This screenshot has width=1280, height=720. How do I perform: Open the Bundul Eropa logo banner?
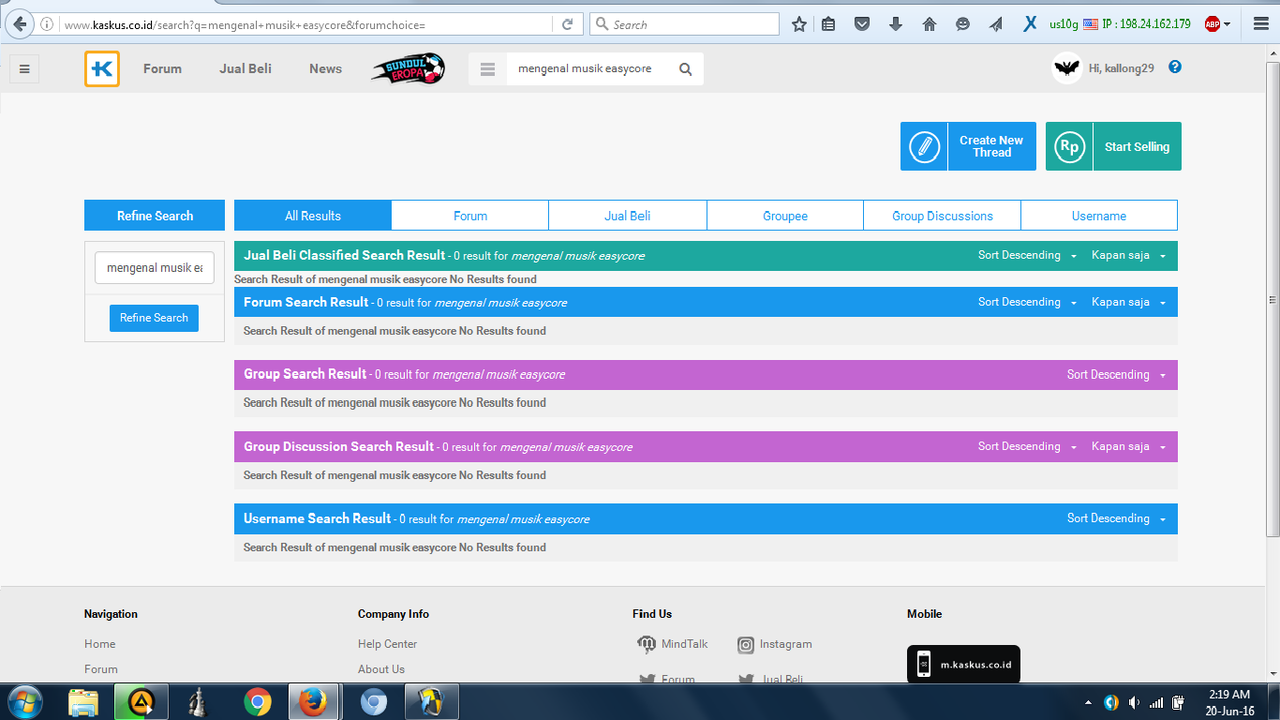tap(408, 69)
